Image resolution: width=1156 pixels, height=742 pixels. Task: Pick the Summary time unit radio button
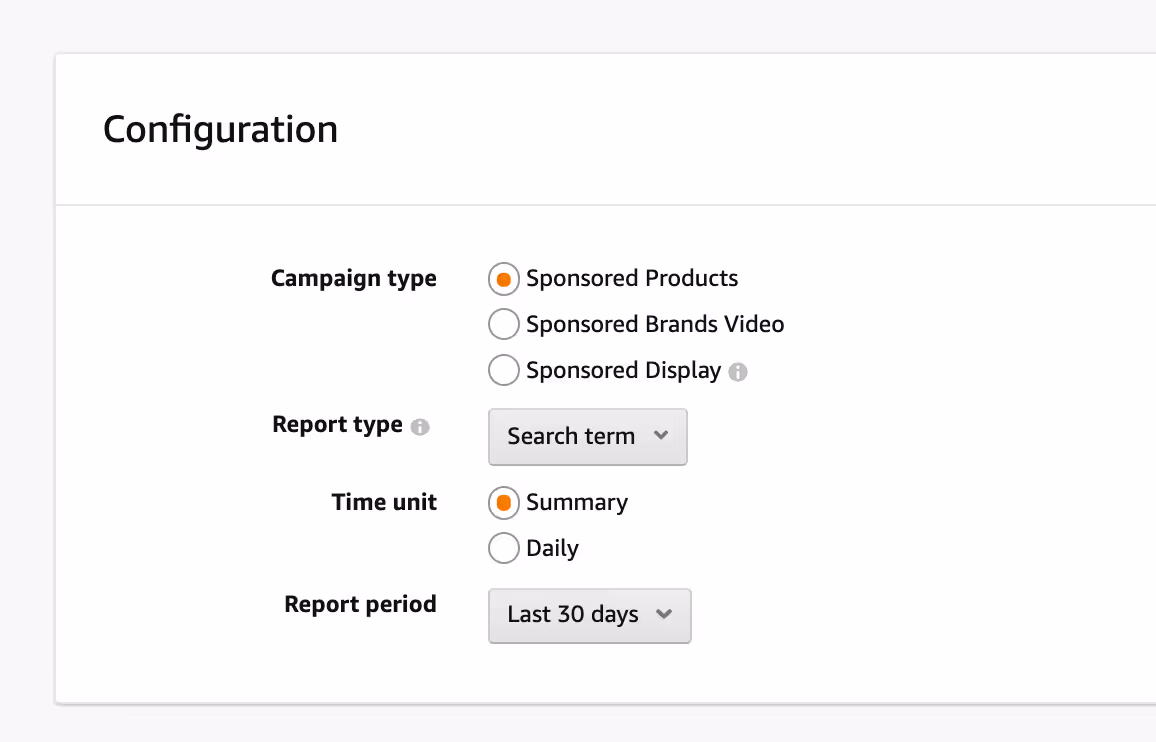tap(504, 503)
